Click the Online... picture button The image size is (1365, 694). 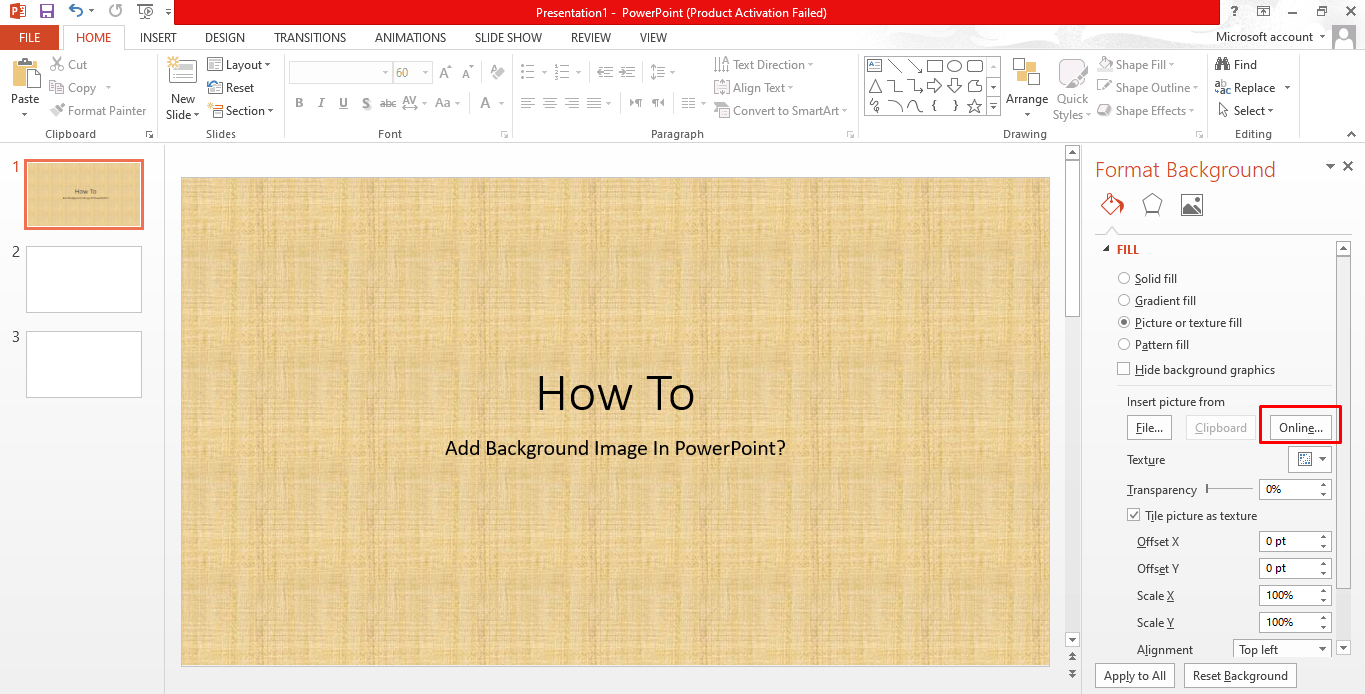[x=1301, y=428]
